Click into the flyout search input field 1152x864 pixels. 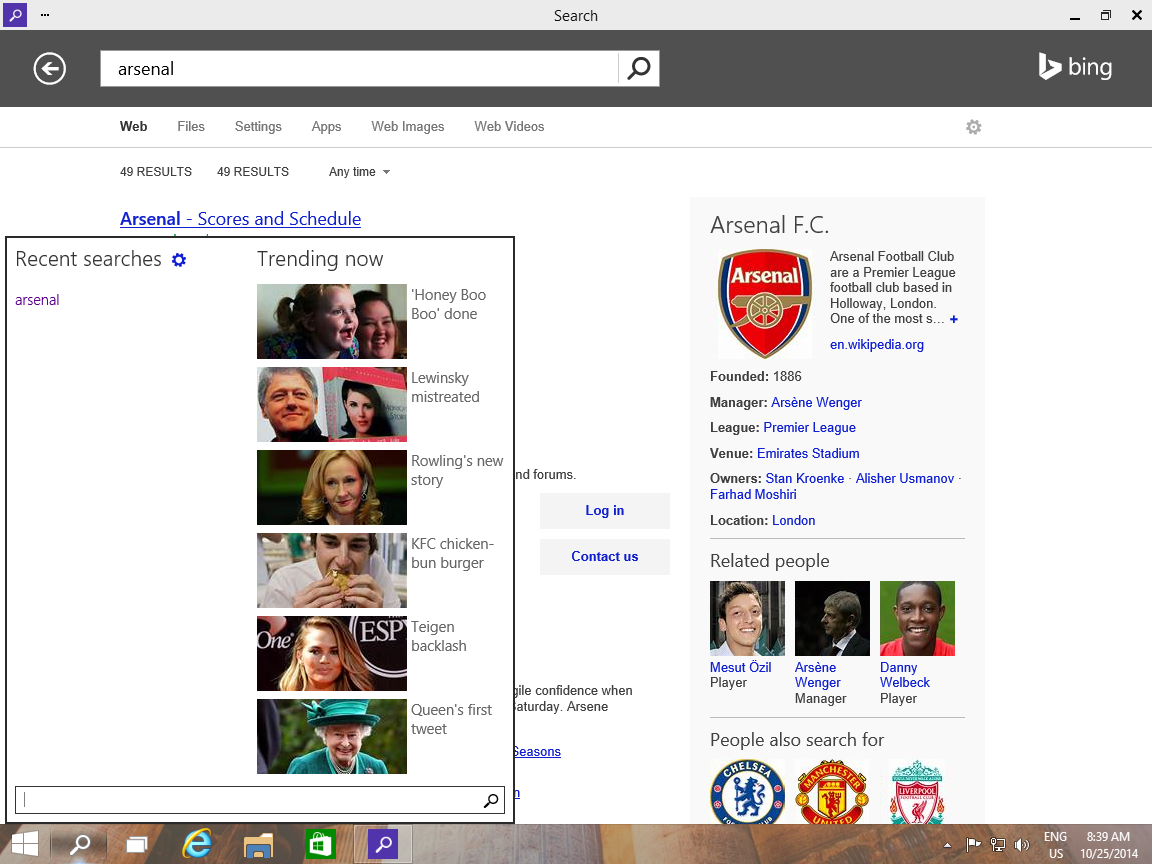point(250,800)
